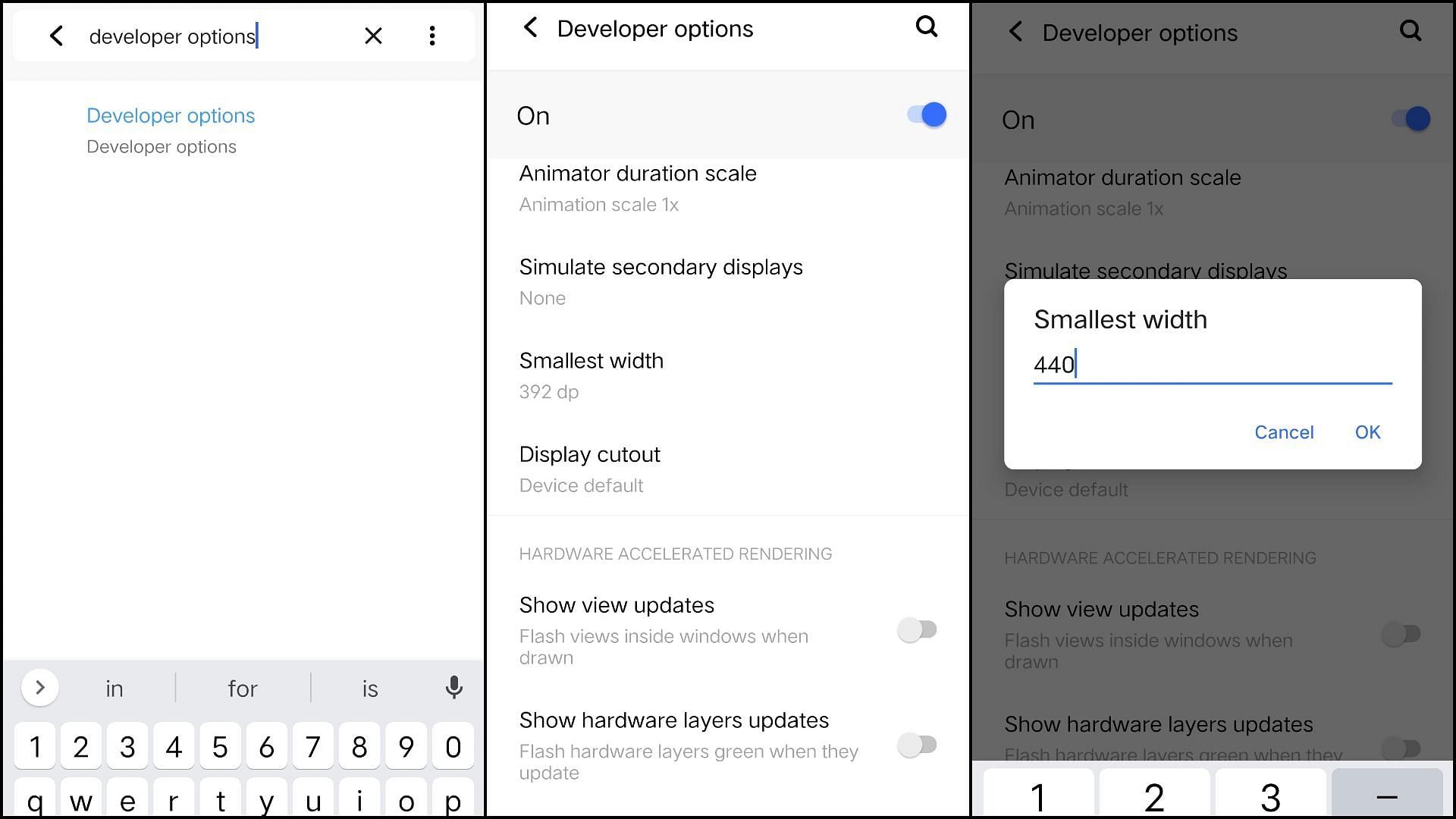The width and height of the screenshot is (1456, 819).
Task: Toggle Show hardware layers updates switch
Action: point(918,744)
